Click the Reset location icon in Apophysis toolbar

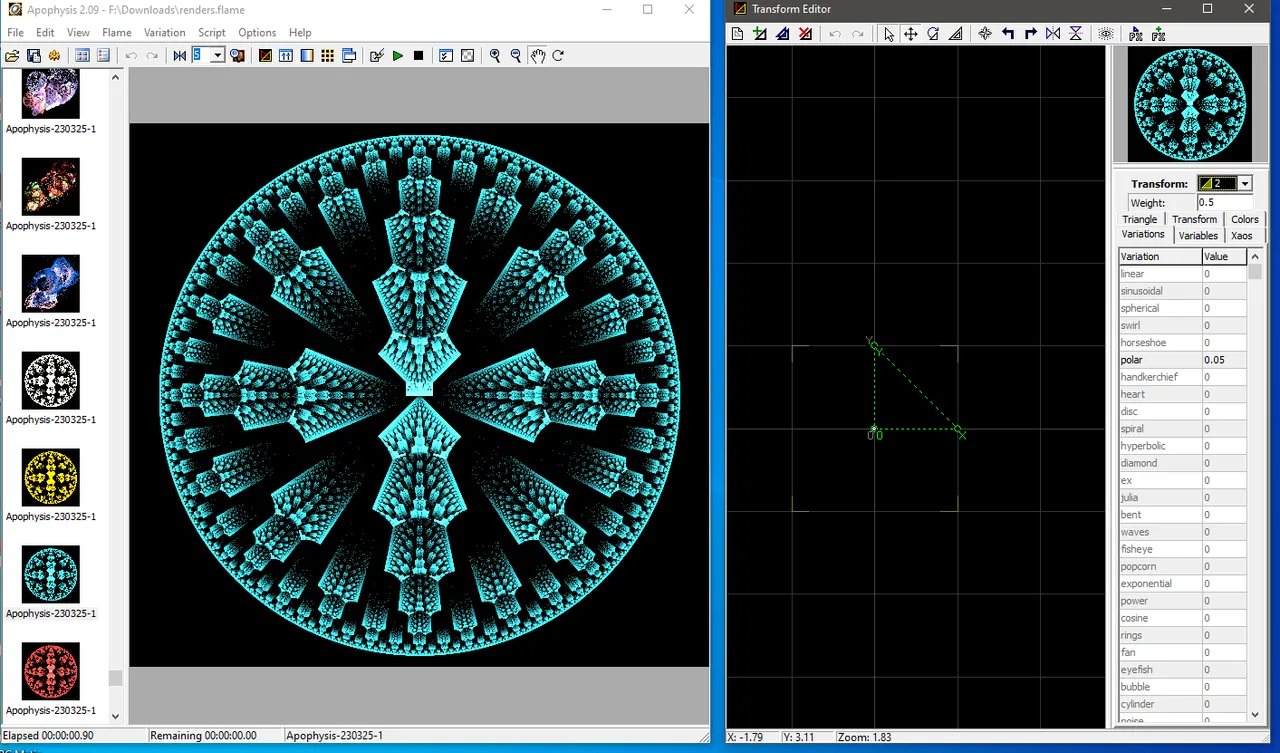click(x=180, y=56)
